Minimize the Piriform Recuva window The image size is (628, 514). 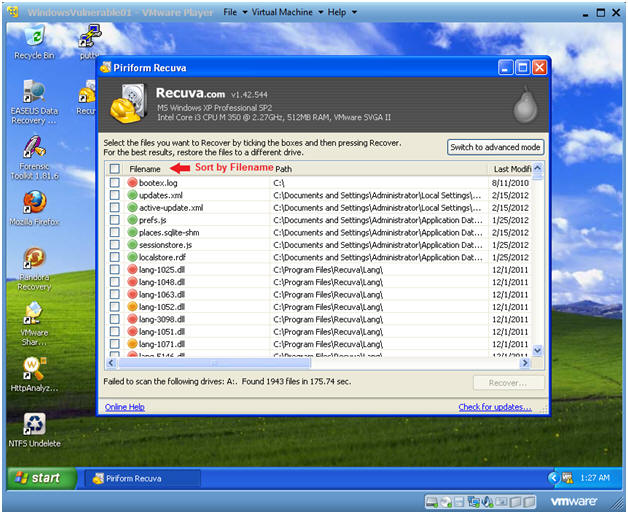pyautogui.click(x=505, y=67)
